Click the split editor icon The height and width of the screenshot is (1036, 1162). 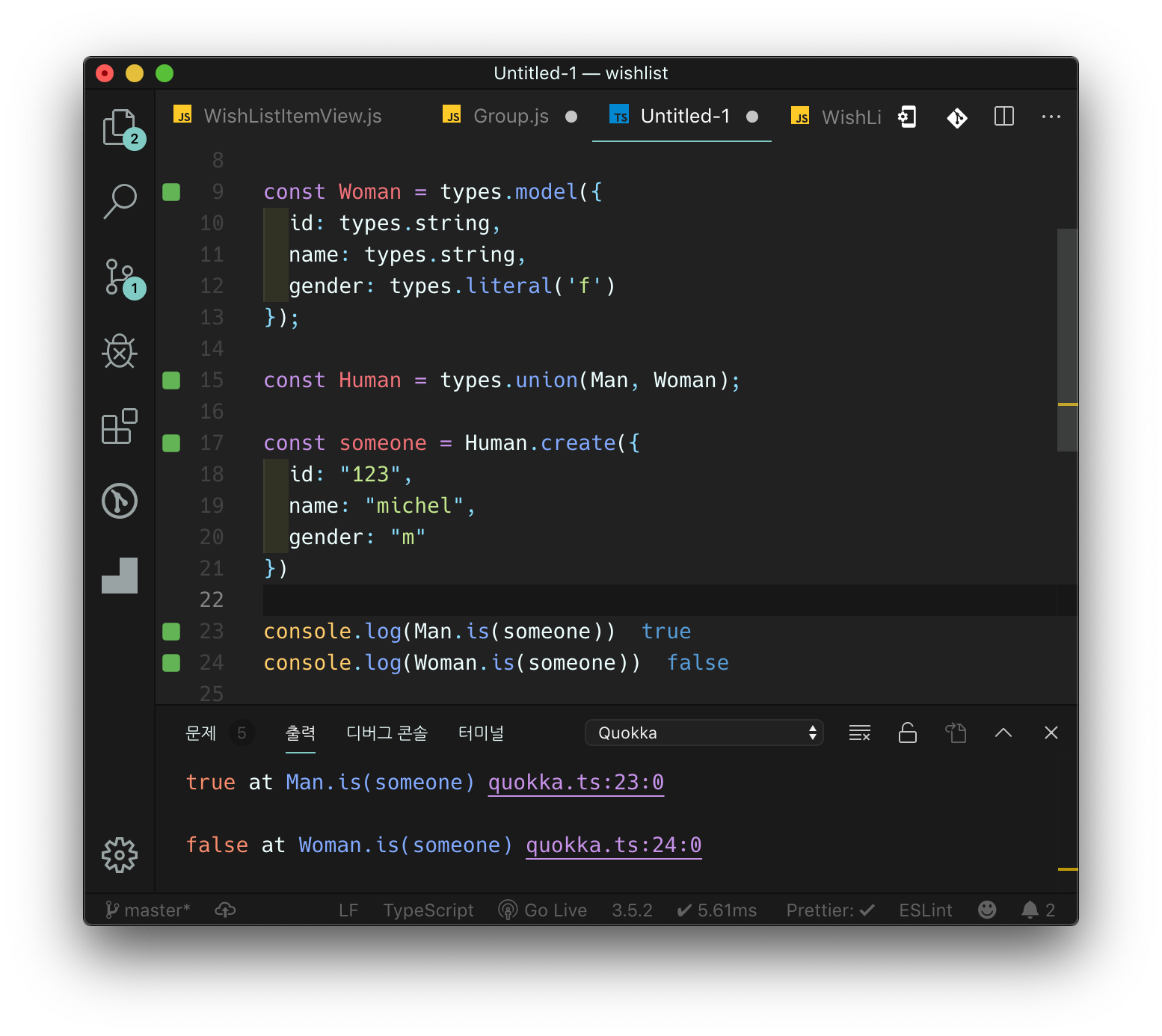[1003, 117]
